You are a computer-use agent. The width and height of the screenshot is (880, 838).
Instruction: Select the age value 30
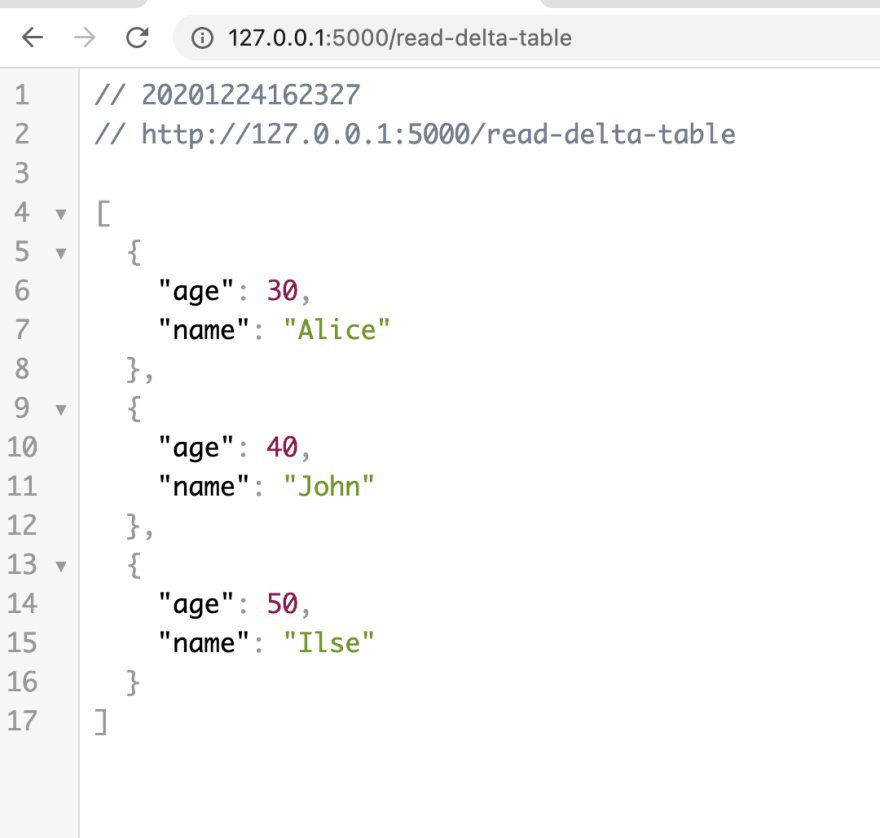[282, 290]
